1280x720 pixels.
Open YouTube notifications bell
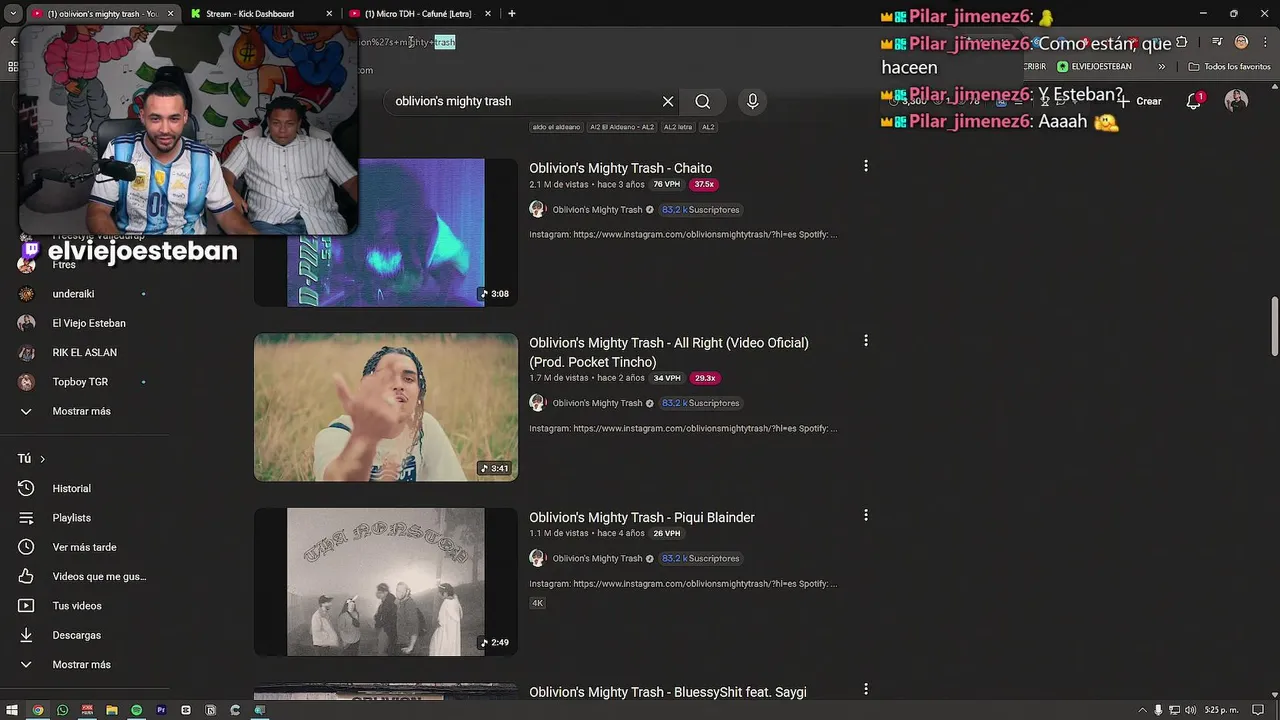click(x=1194, y=101)
